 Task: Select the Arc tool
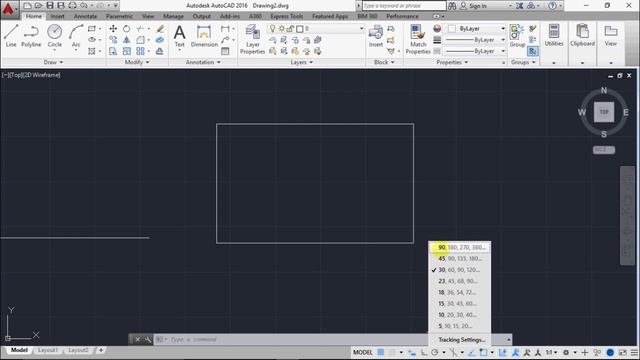[x=76, y=36]
